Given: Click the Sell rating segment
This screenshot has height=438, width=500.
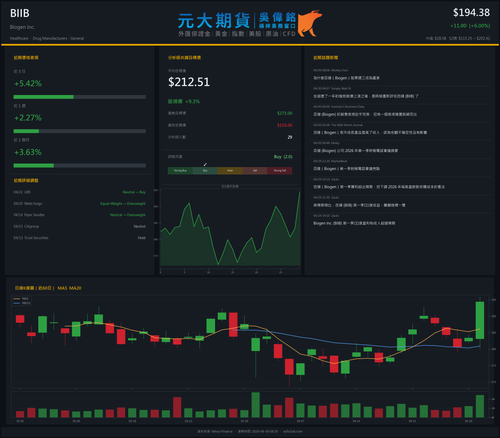Looking at the screenshot, I should click(x=255, y=171).
